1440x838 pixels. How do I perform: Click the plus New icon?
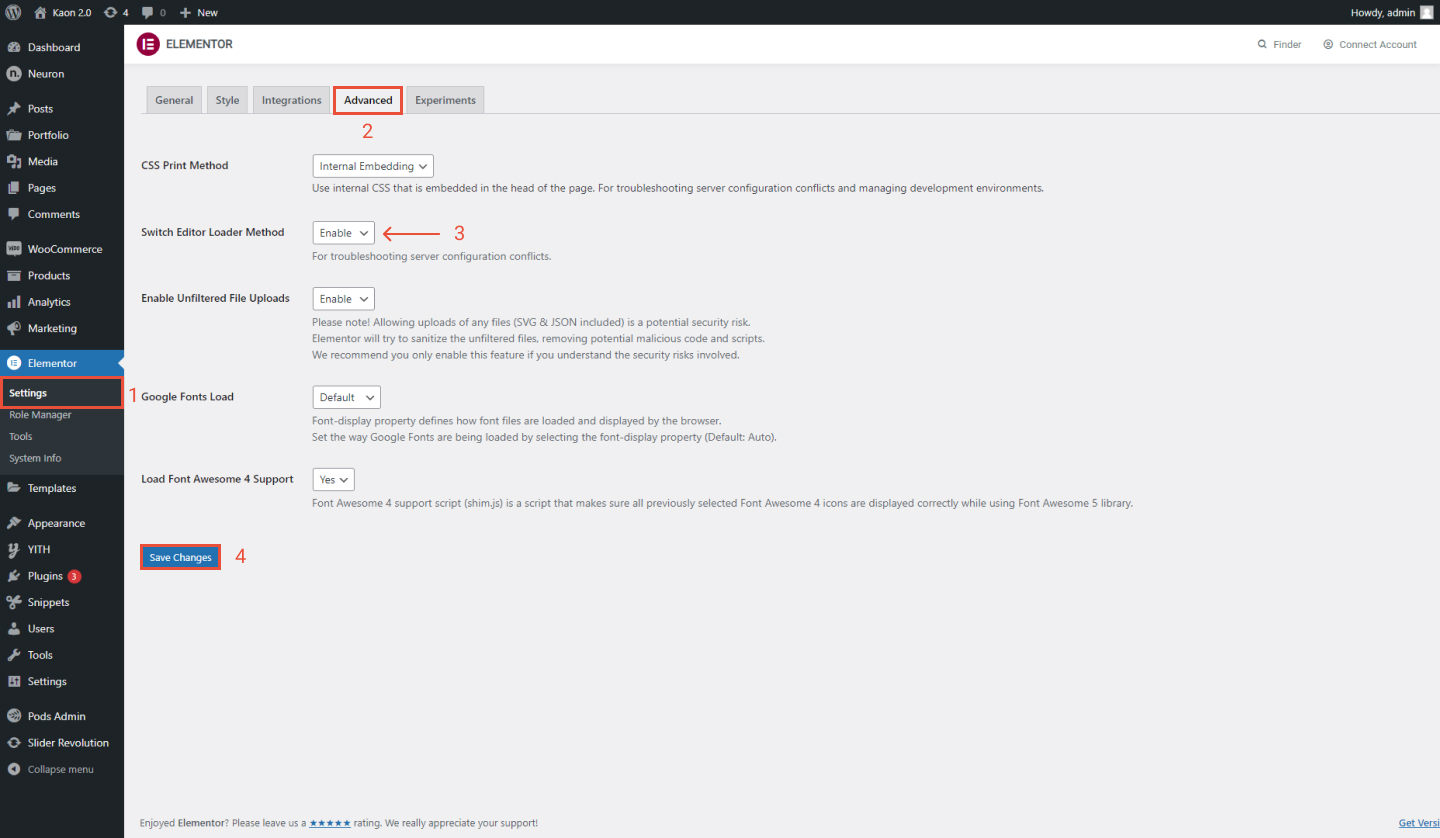(185, 12)
